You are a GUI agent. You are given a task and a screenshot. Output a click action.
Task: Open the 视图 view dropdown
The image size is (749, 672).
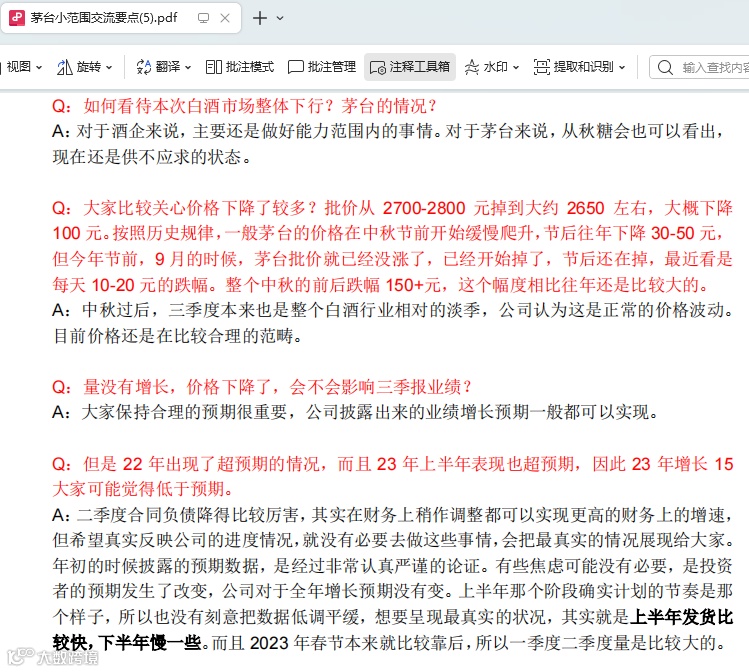(x=23, y=67)
